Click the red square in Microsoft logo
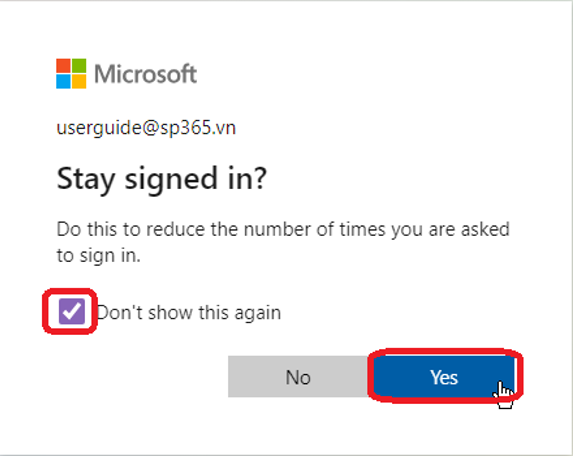Image resolution: width=573 pixels, height=460 pixels. 63,65
